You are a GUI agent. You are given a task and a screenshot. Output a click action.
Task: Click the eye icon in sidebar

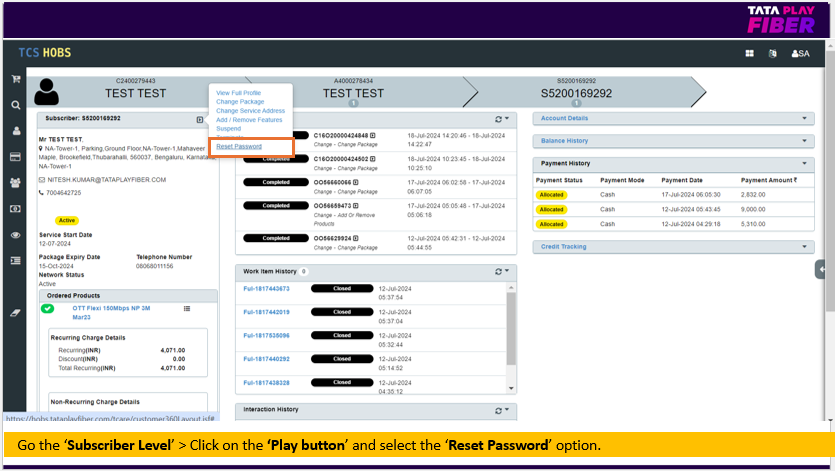[x=15, y=235]
